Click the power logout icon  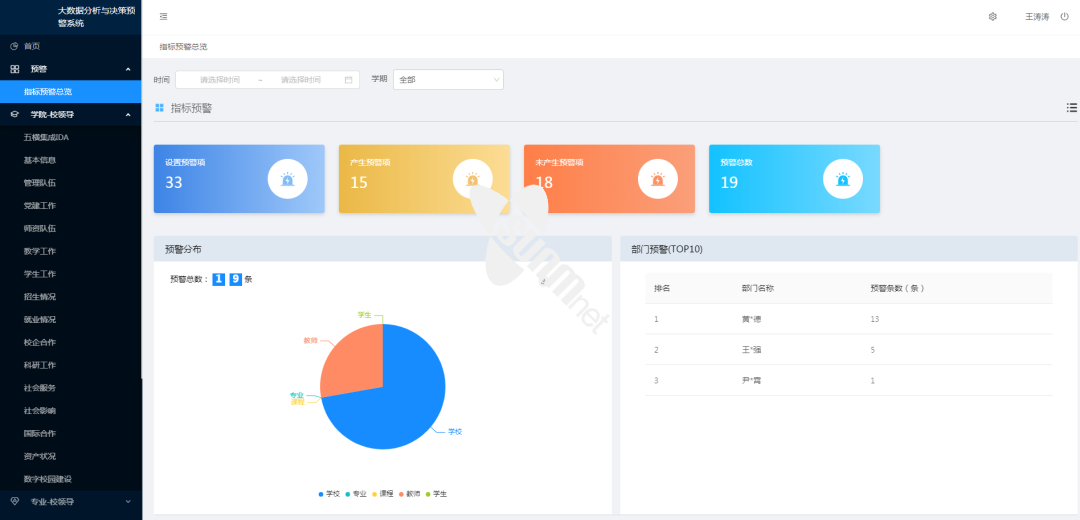(1064, 17)
